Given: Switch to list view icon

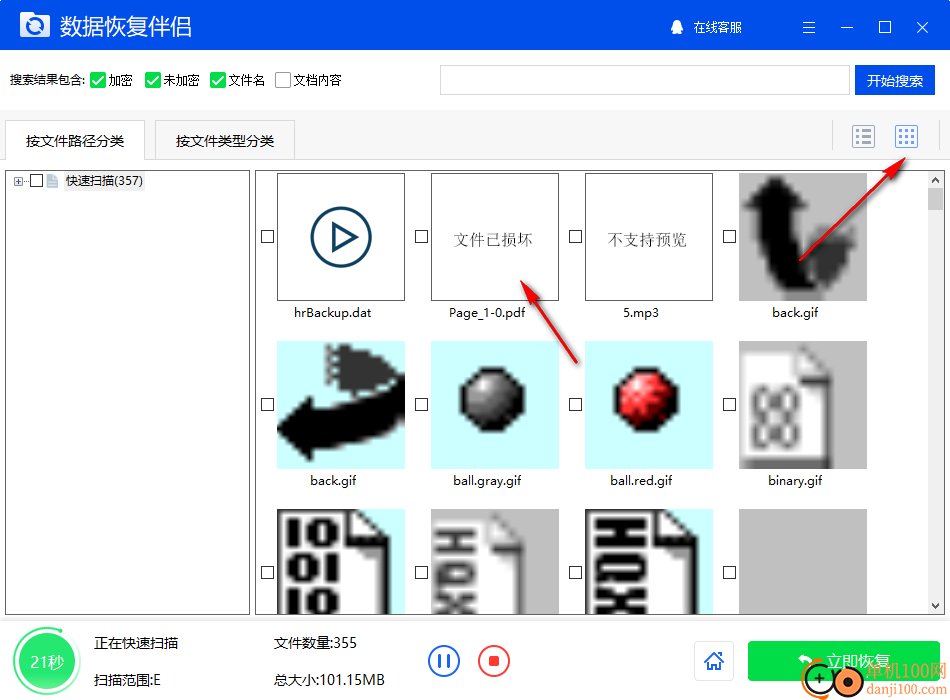Looking at the screenshot, I should point(863,136).
